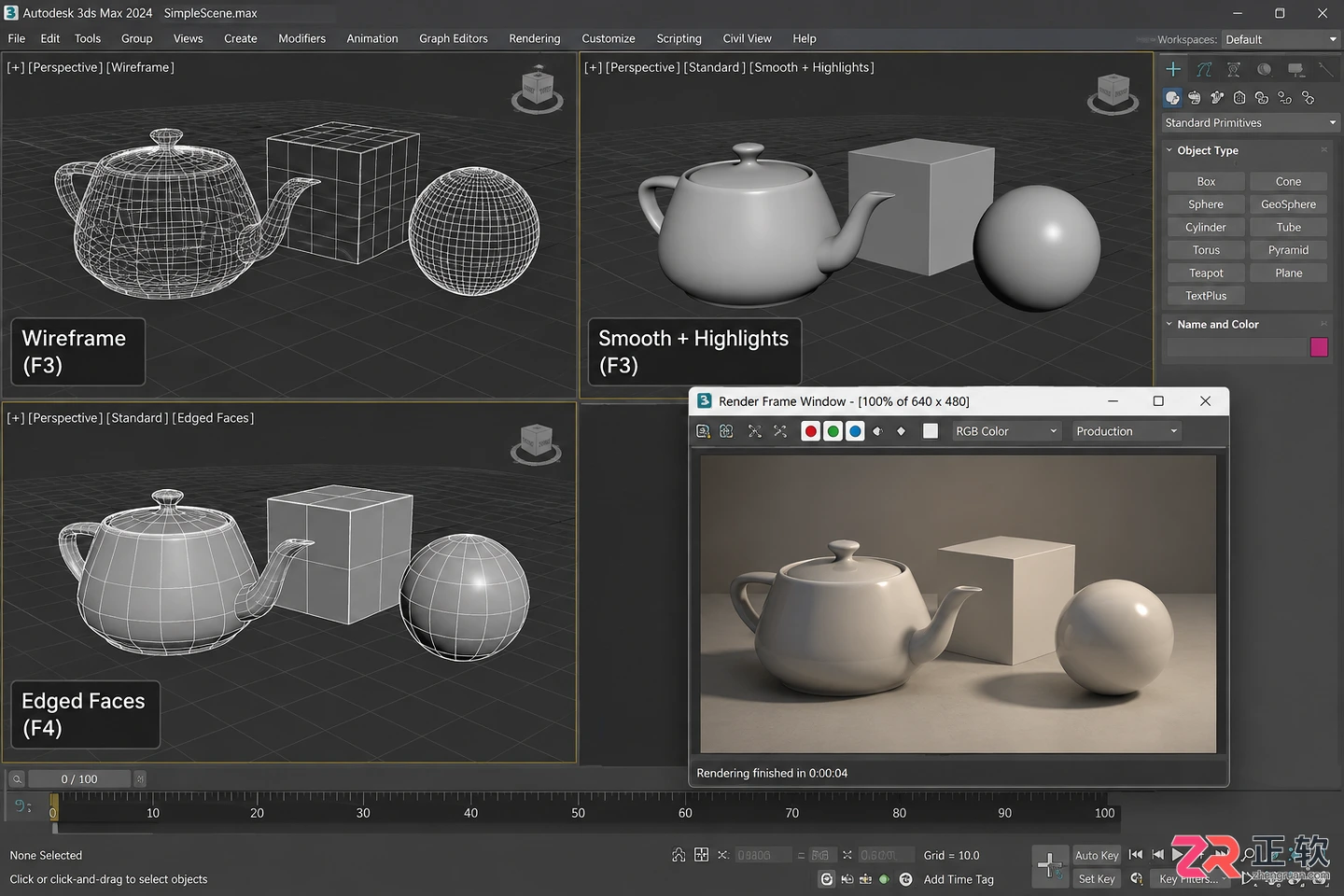
Task: Open the Rendering menu
Action: (535, 38)
